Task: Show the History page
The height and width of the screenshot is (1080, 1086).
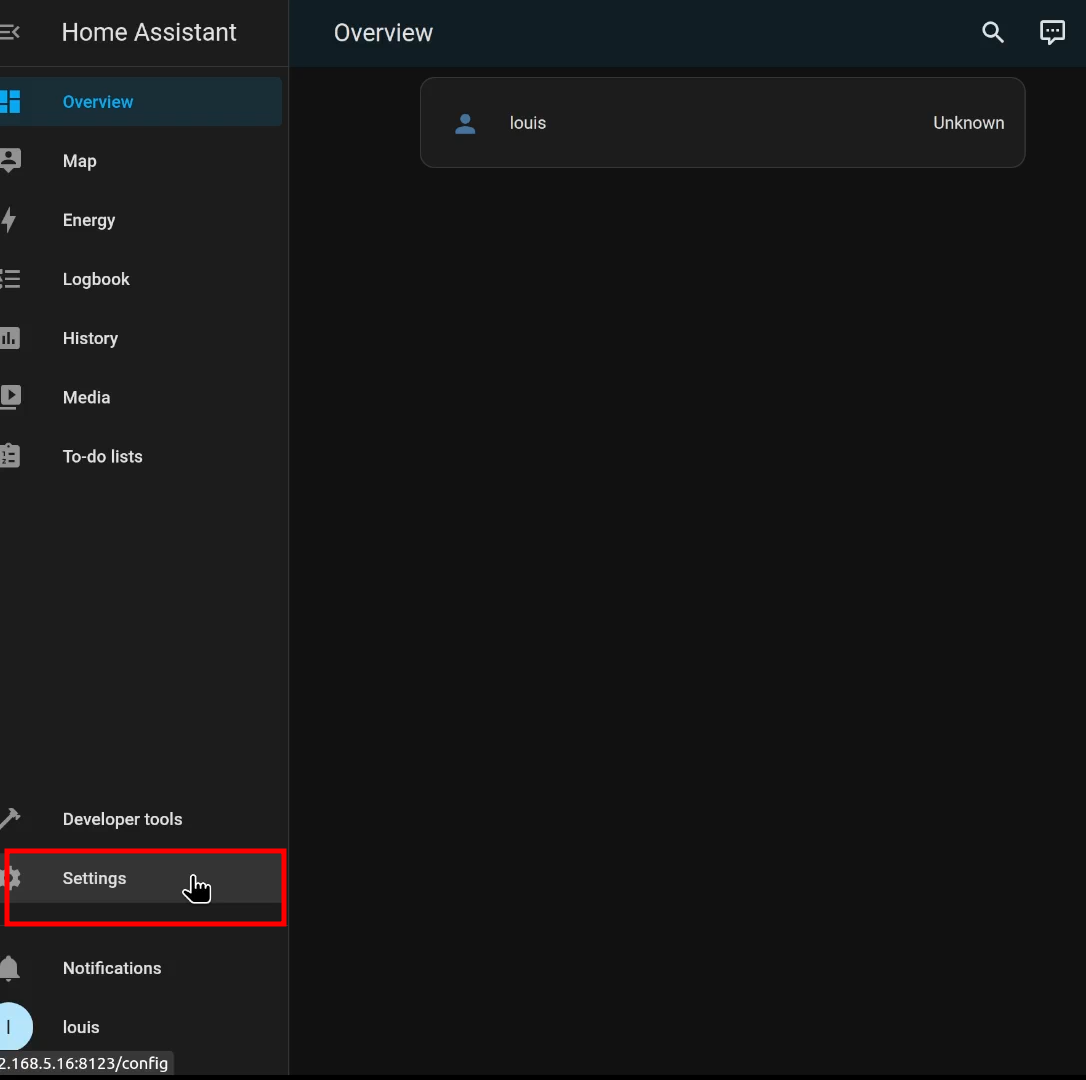Action: click(x=141, y=338)
